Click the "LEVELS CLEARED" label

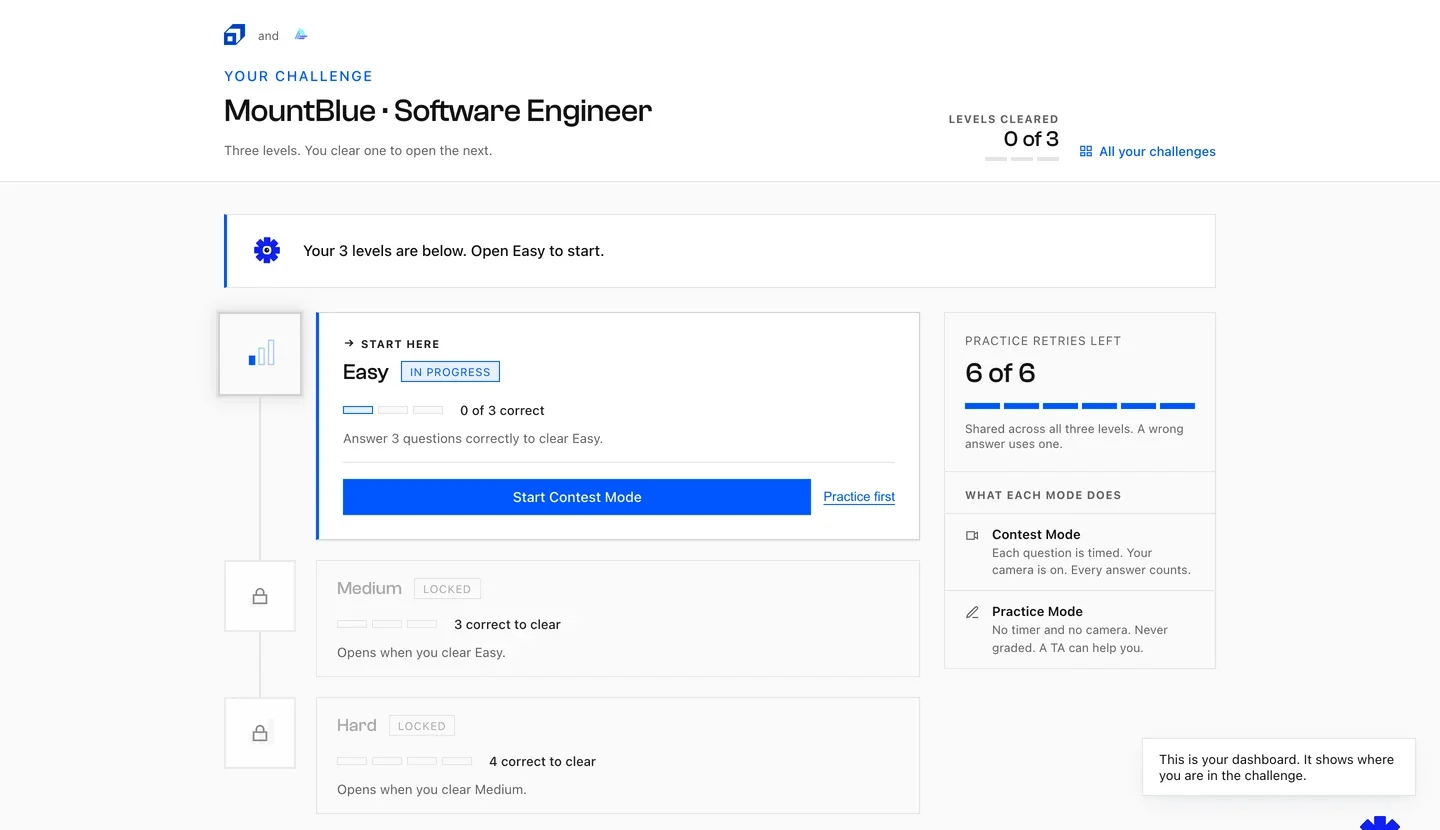pyautogui.click(x=1003, y=119)
